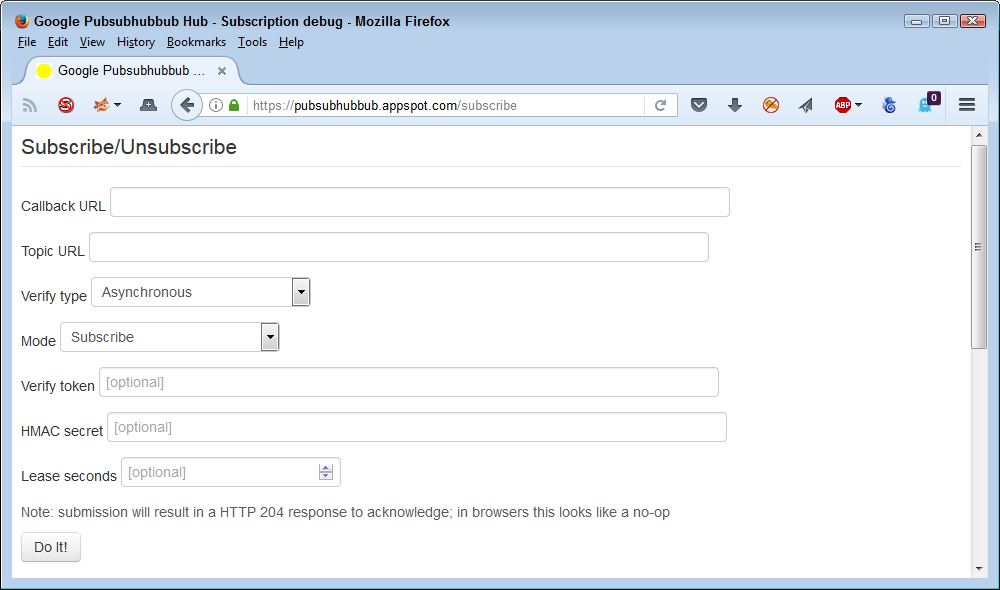
Task: Click the red NoScript blocked icon
Action: tap(66, 105)
